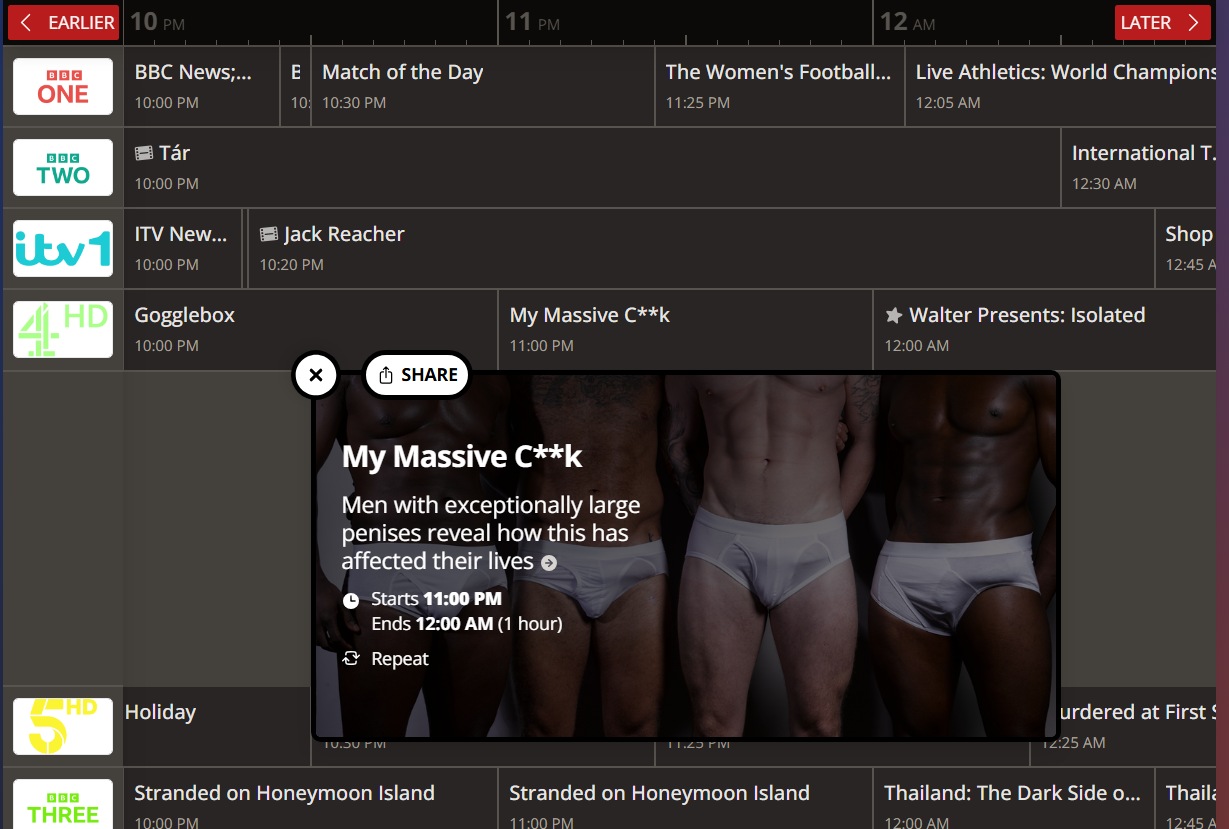Advance the guide with LATER button
The height and width of the screenshot is (829, 1229).
[x=1162, y=22]
